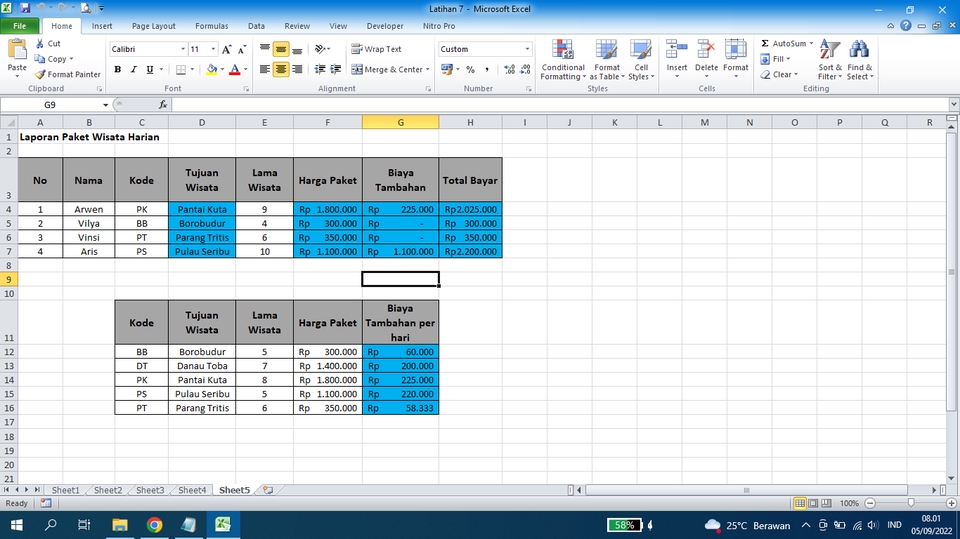Open File Explorer from taskbar

[x=119, y=525]
